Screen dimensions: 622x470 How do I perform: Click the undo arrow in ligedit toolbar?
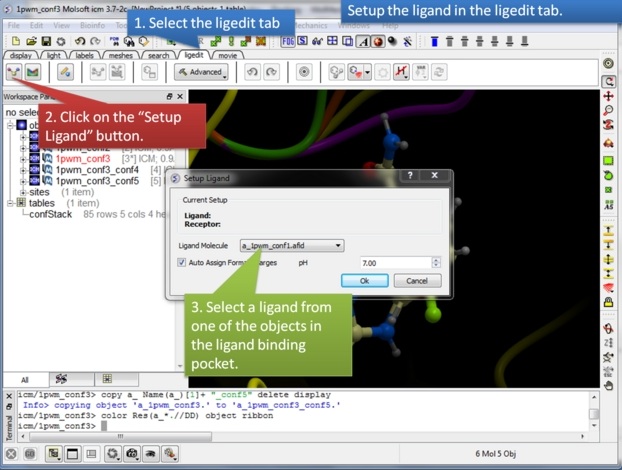click(x=251, y=73)
